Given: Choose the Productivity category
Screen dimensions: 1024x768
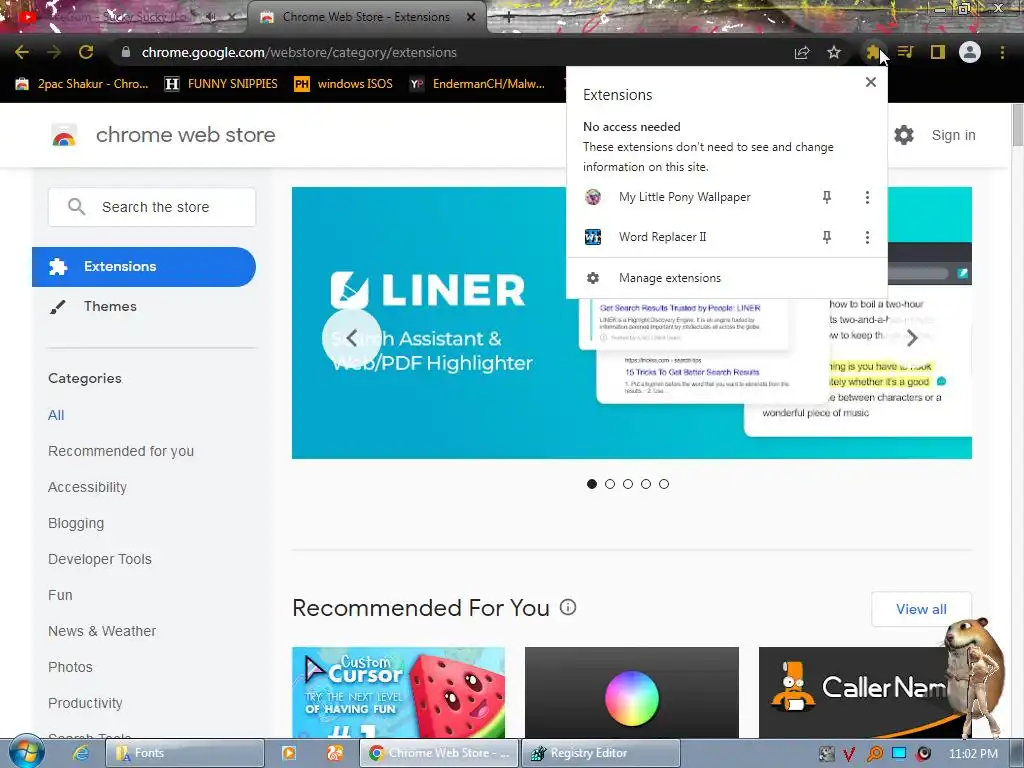Looking at the screenshot, I should point(85,703).
